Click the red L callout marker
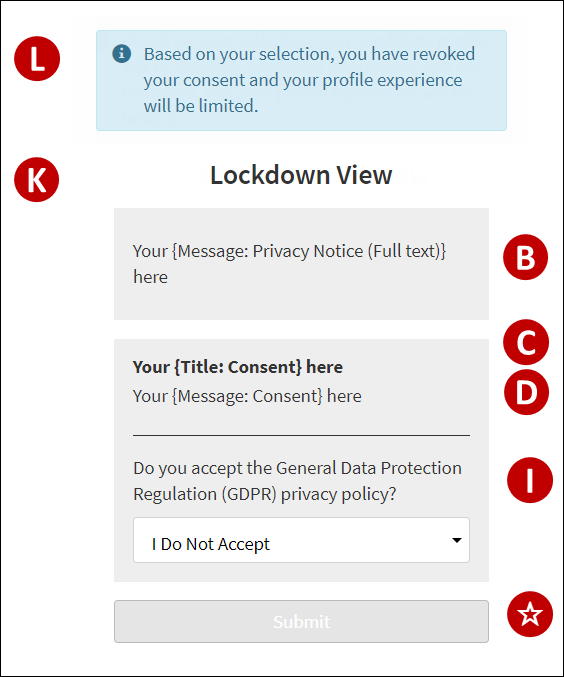The height and width of the screenshot is (677, 564). point(37,58)
